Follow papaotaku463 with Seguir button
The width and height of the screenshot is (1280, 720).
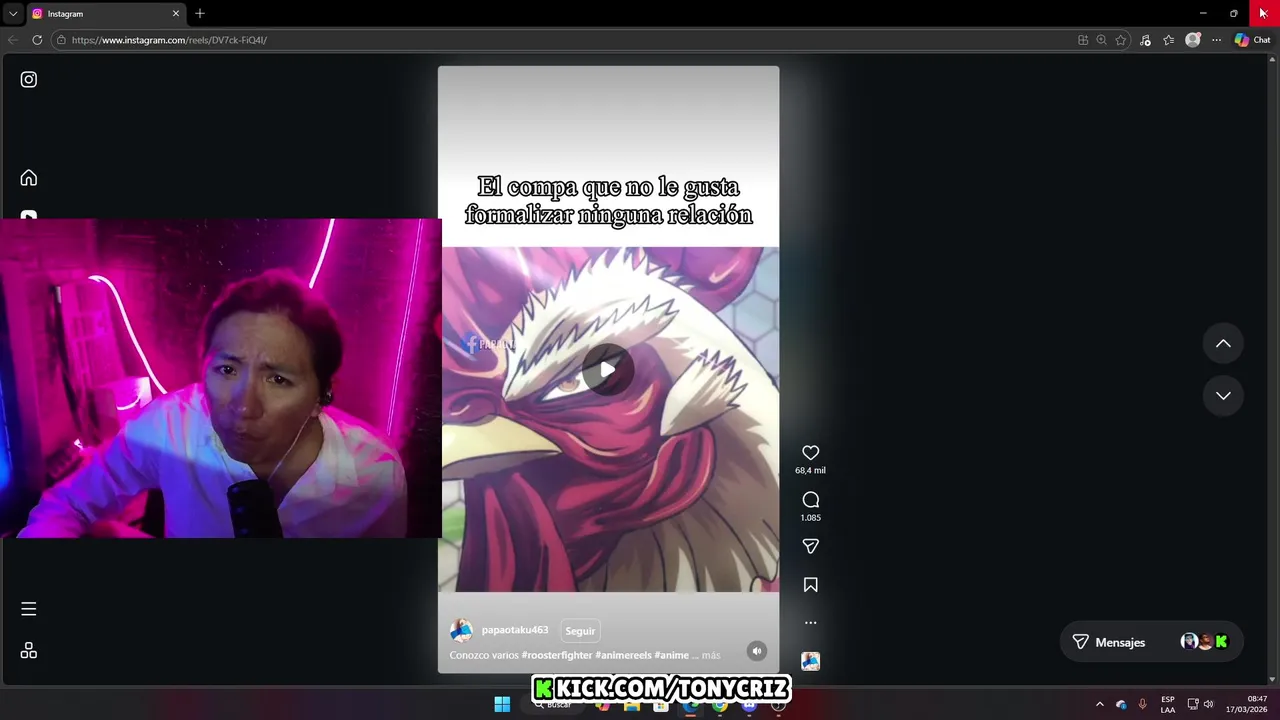coord(580,631)
